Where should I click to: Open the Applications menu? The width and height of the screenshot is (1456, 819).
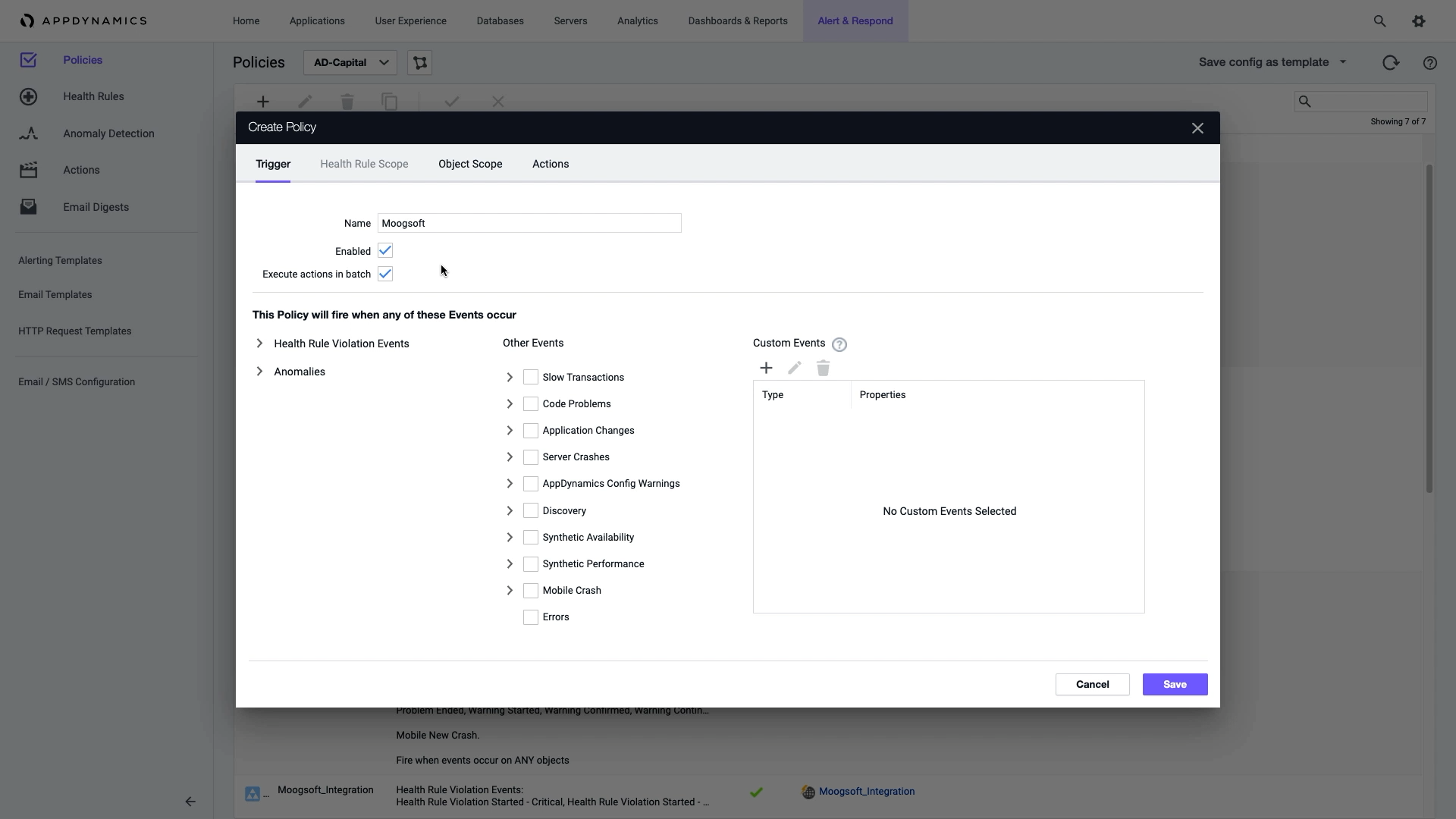[317, 21]
